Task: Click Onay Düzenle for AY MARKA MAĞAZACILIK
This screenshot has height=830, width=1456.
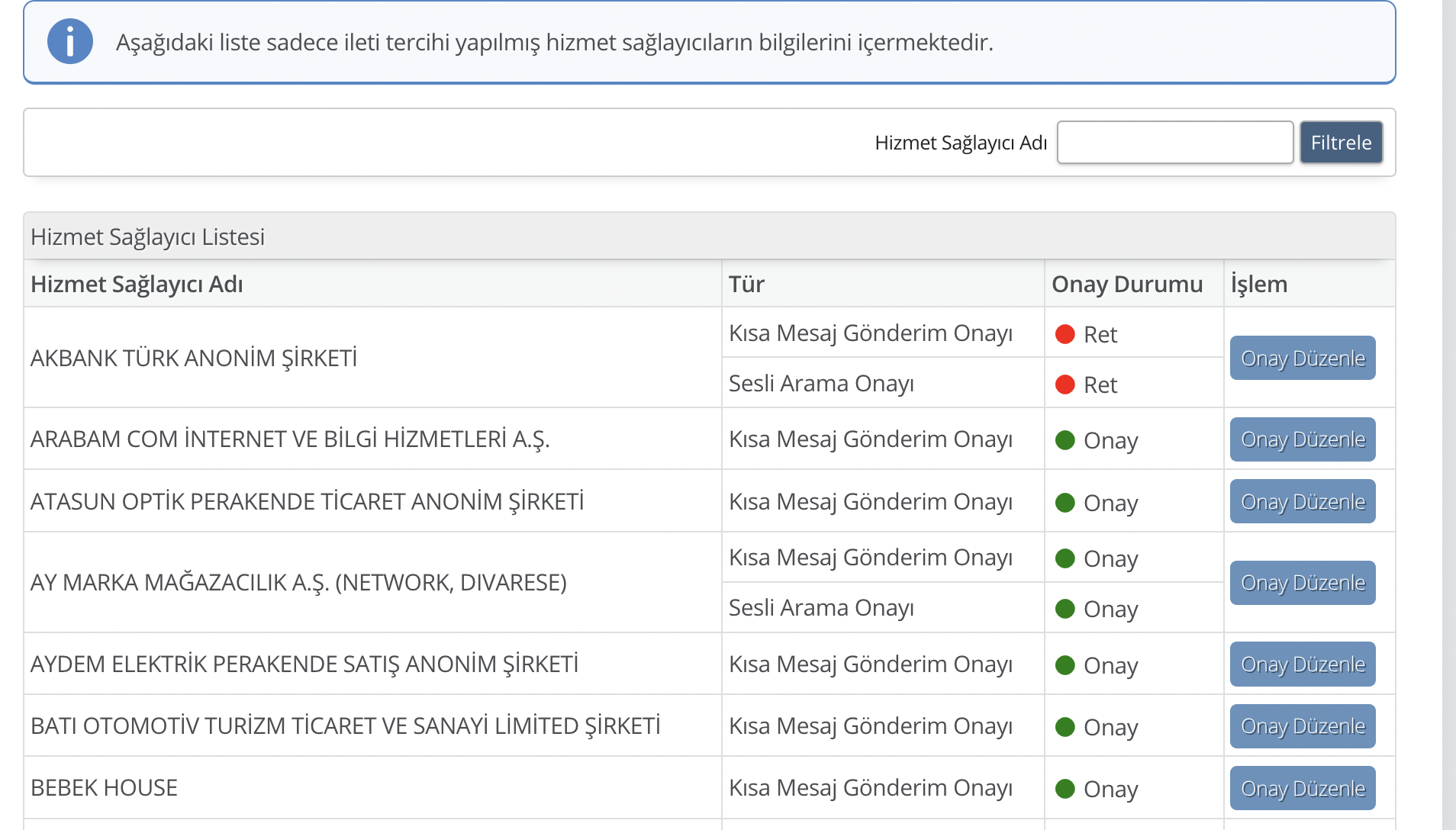Action: [x=1303, y=583]
